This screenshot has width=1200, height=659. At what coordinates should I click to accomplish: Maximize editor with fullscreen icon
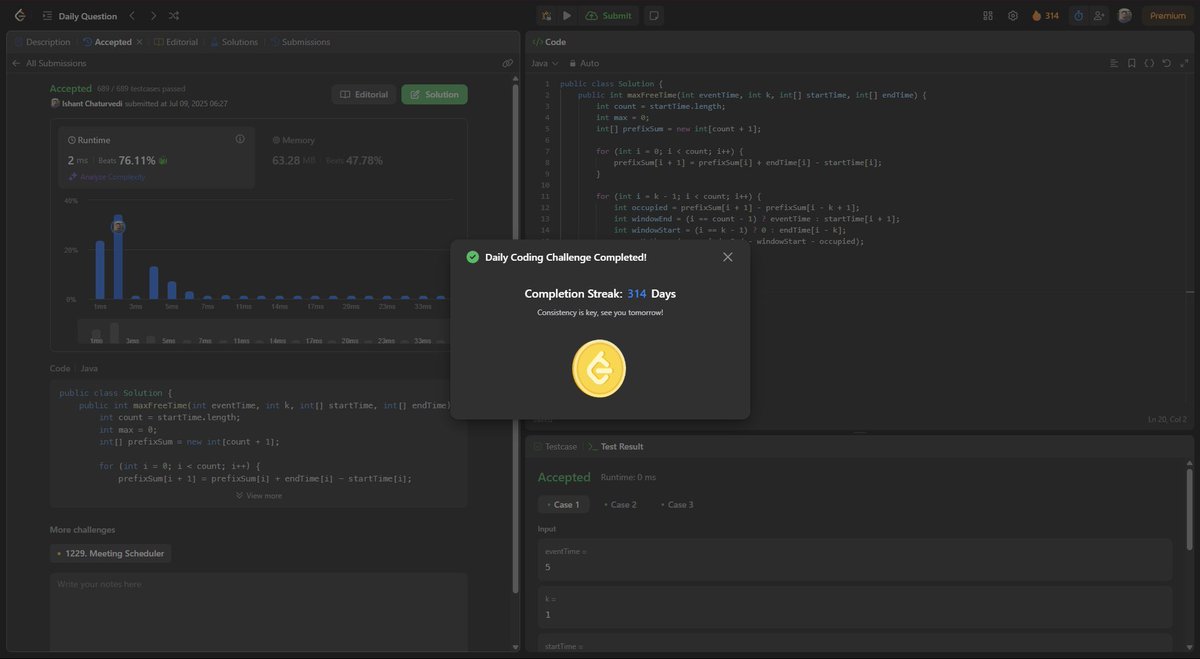(1183, 63)
